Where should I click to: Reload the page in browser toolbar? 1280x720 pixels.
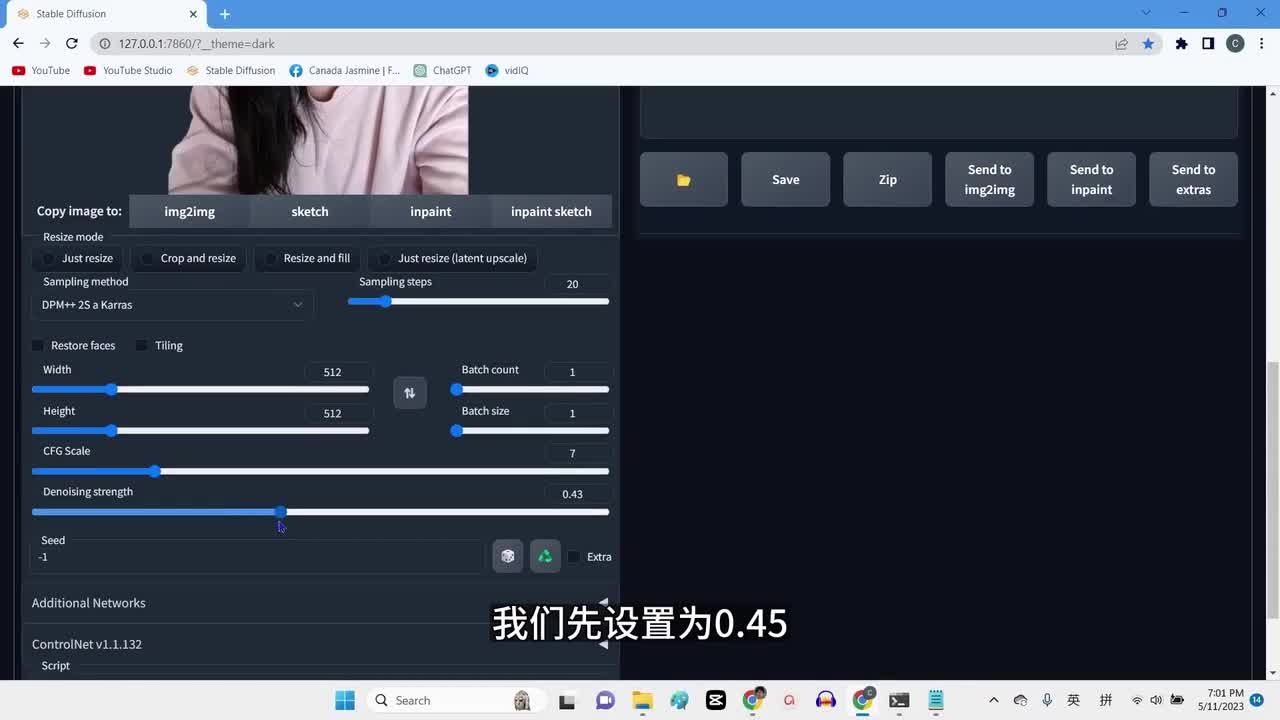pos(72,44)
